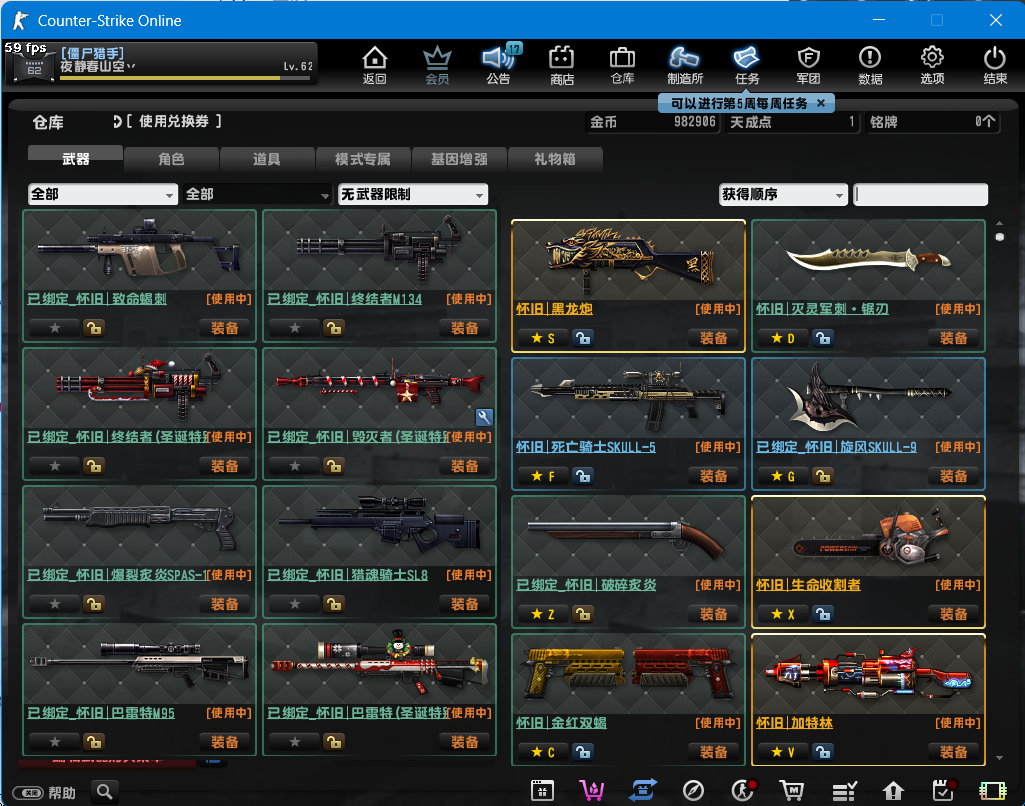Open the pink shopping cart icon

point(592,790)
